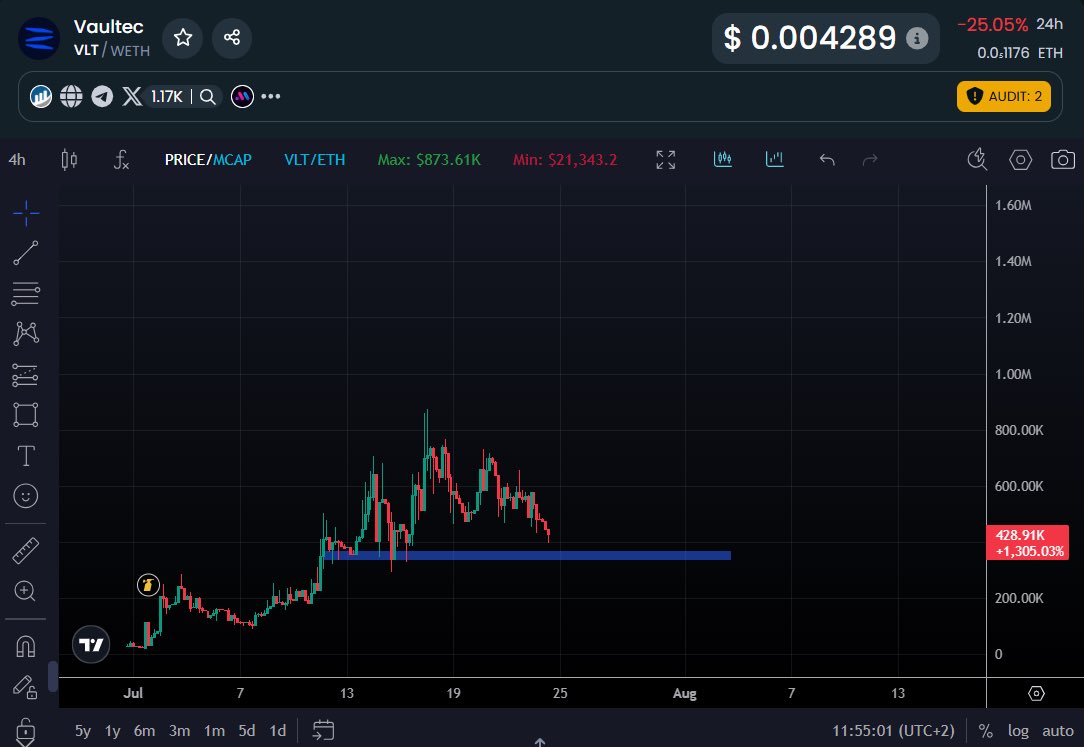The height and width of the screenshot is (747, 1084).
Task: Toggle the volume bars chart icon
Action: click(x=774, y=159)
